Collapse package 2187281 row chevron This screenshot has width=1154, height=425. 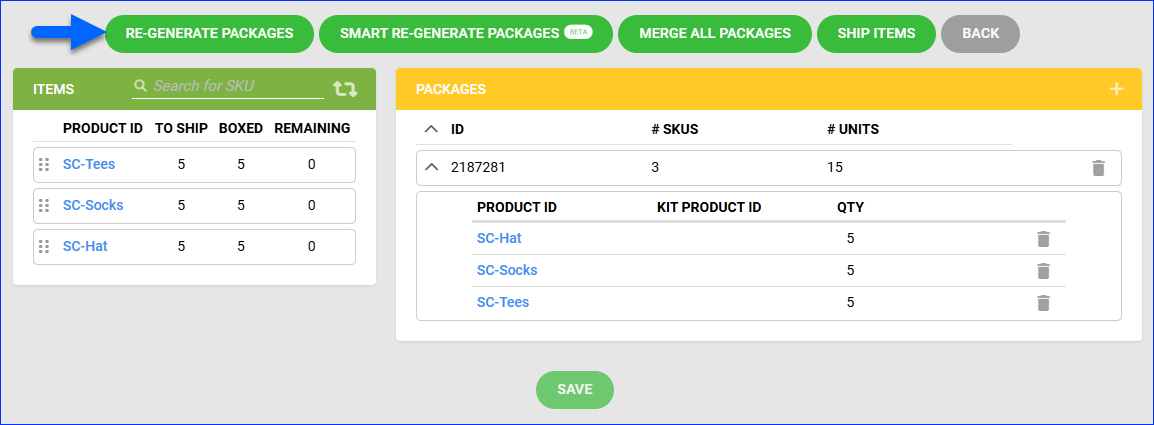point(431,168)
